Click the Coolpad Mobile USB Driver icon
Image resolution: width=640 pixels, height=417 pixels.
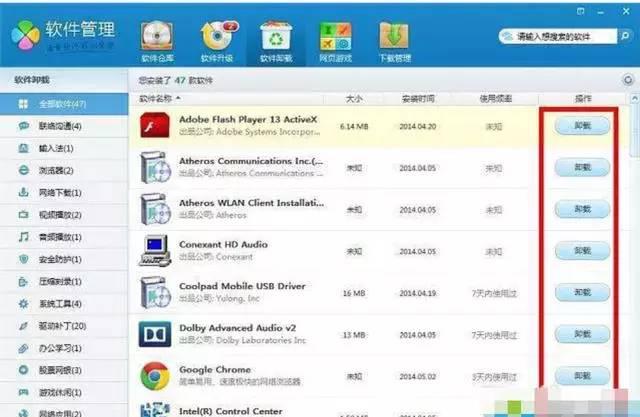(x=155, y=292)
